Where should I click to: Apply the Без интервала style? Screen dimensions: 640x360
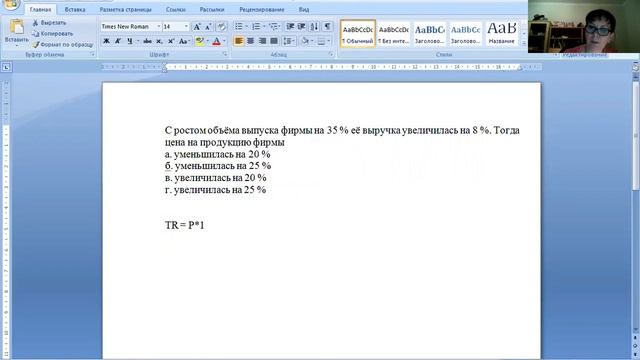[x=393, y=34]
